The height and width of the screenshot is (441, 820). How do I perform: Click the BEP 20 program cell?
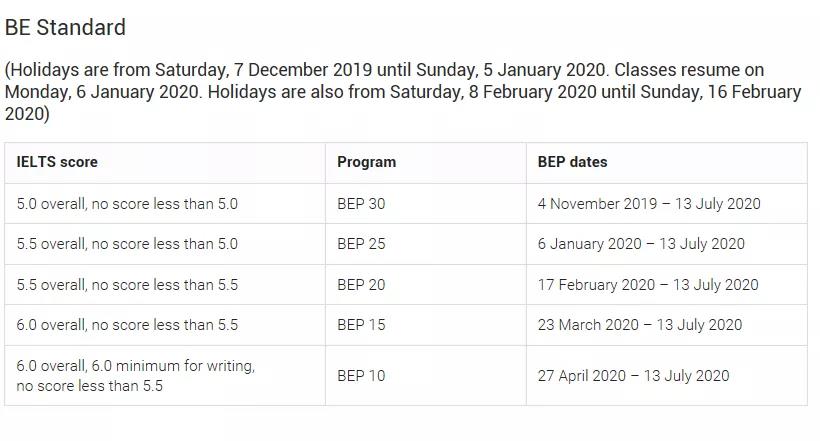click(x=361, y=285)
